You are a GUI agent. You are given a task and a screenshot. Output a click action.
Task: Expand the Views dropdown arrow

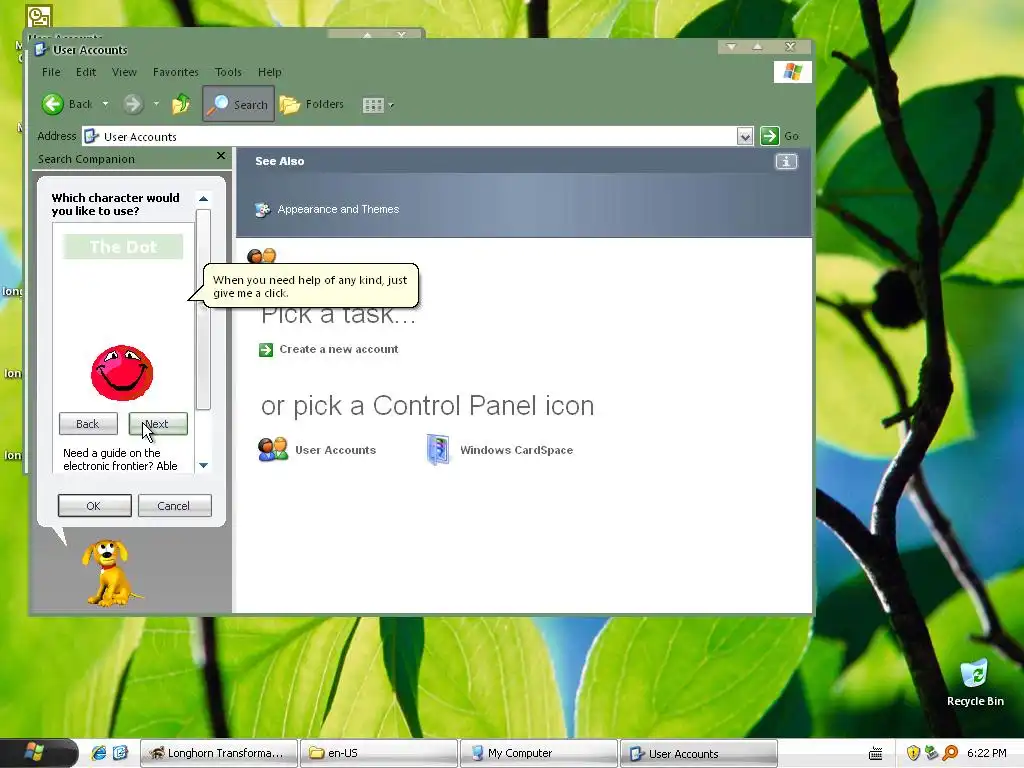coord(391,105)
